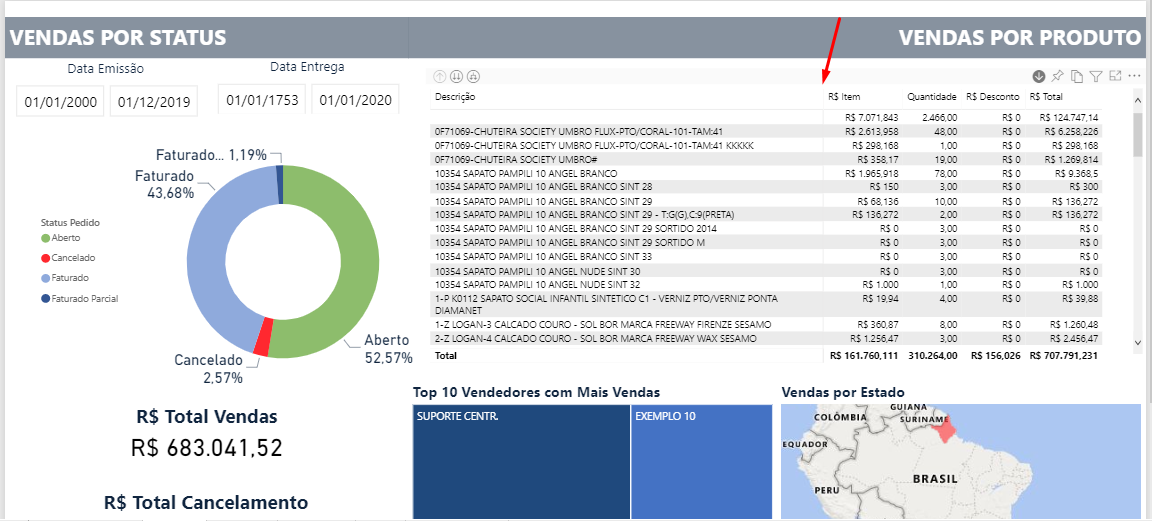Expand all down one level icon
Image resolution: width=1152 pixels, height=521 pixels.
pyautogui.click(x=473, y=76)
